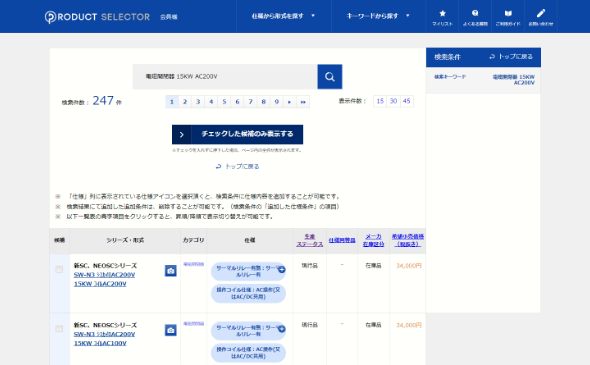Focus keyword search input field
590x365 pixels.
[225, 77]
